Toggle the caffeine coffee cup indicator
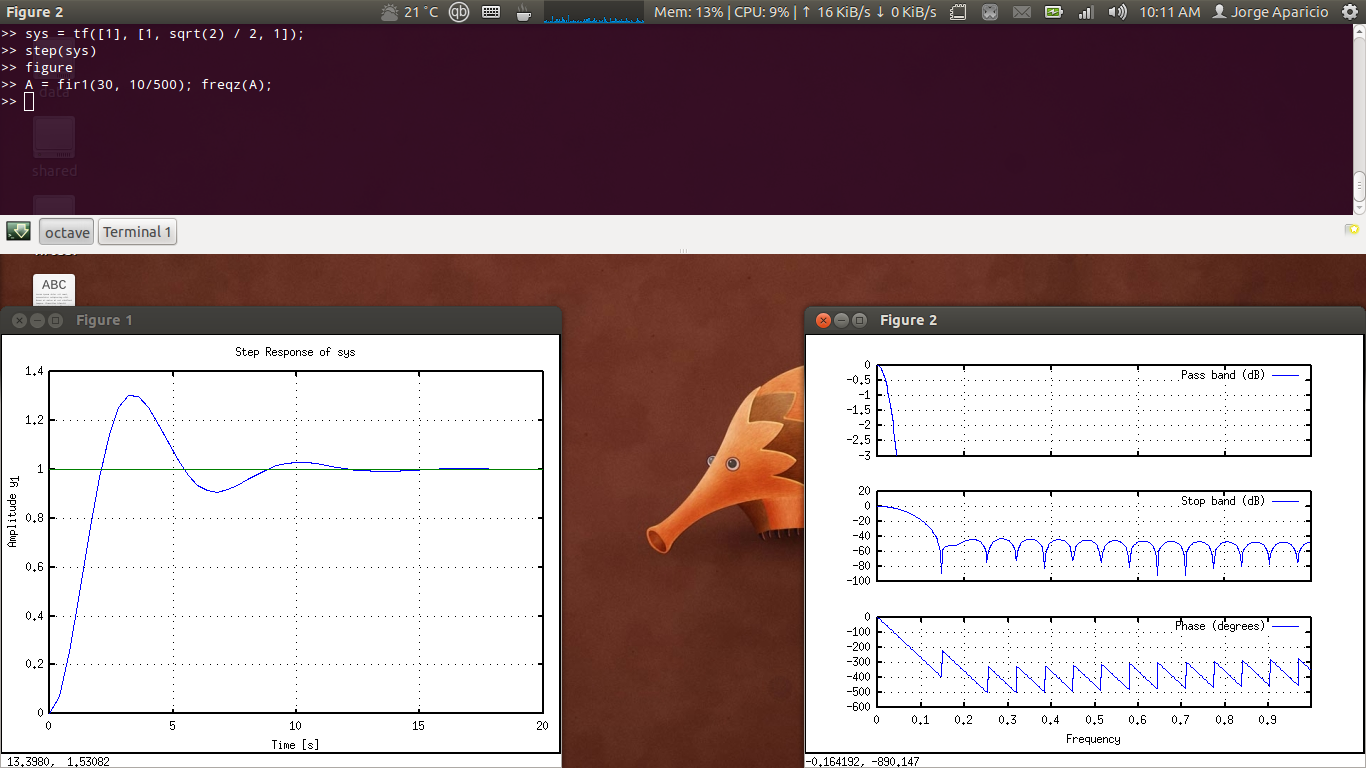 [x=523, y=12]
